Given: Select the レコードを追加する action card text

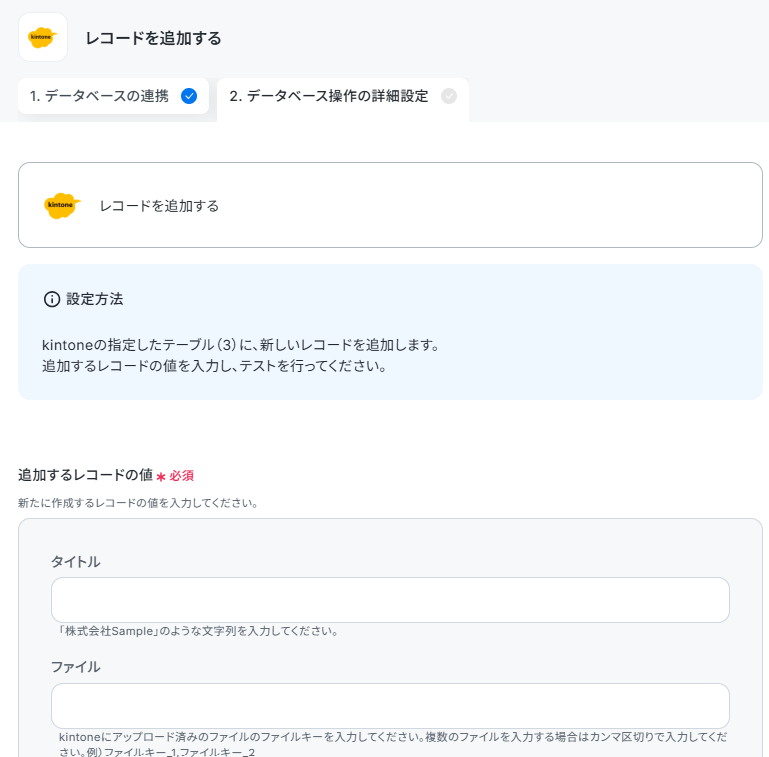Looking at the screenshot, I should point(159,206).
